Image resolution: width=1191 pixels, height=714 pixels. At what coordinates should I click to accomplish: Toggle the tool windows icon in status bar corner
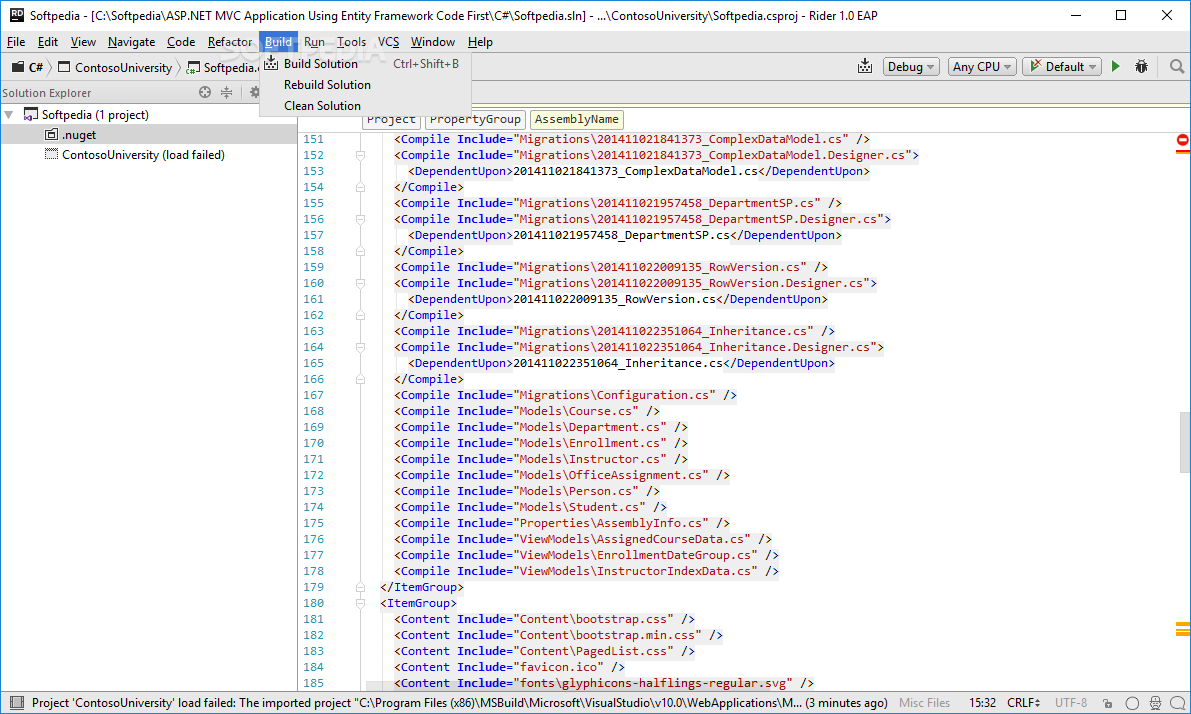pos(17,703)
